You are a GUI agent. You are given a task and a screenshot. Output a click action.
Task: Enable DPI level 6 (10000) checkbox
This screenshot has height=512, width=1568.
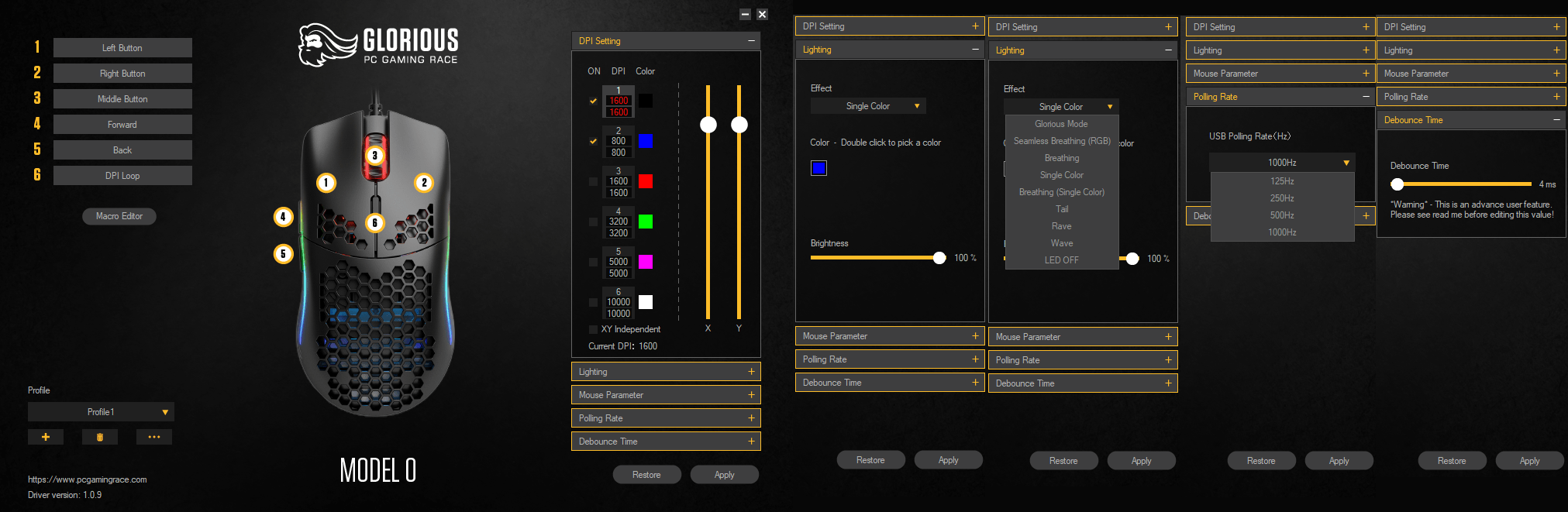click(x=594, y=302)
